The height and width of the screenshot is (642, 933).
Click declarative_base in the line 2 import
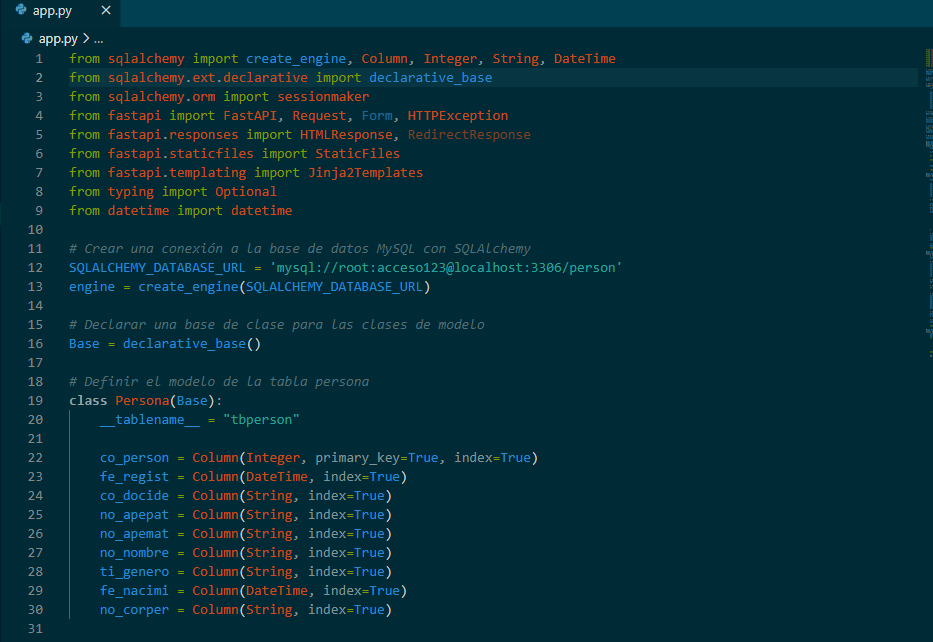click(x=430, y=78)
